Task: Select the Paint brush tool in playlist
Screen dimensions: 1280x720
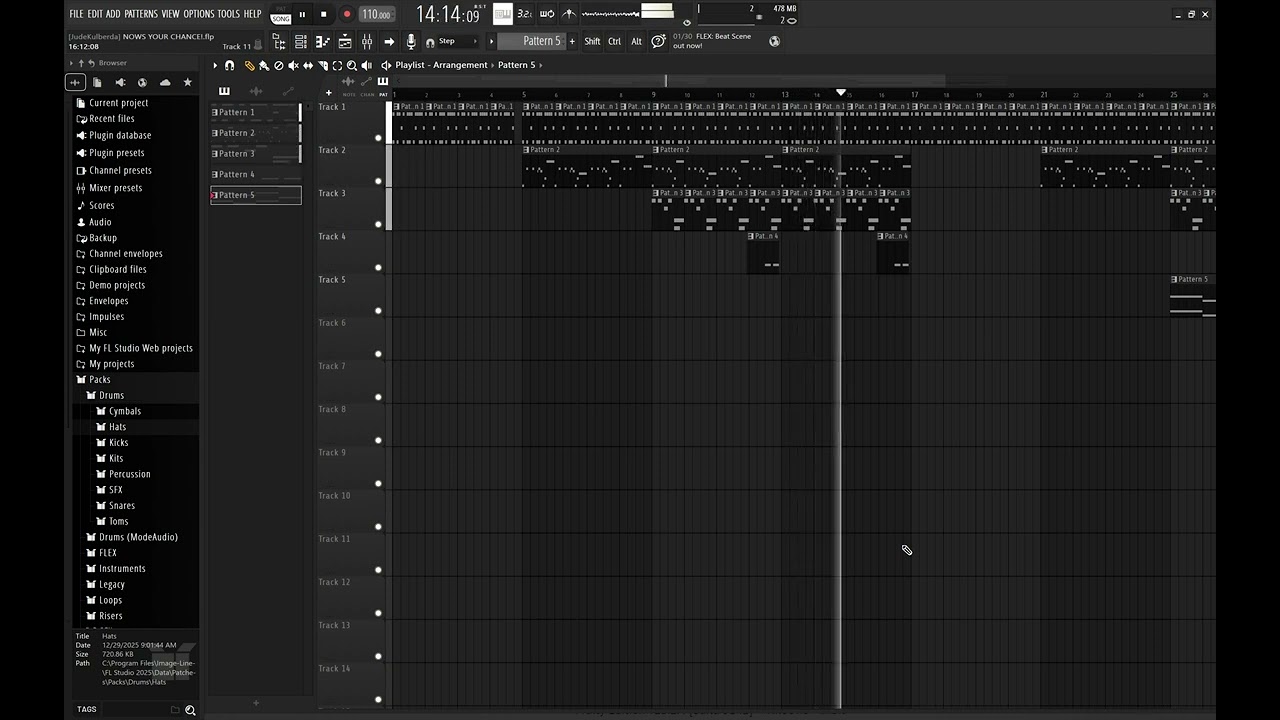Action: point(264,65)
